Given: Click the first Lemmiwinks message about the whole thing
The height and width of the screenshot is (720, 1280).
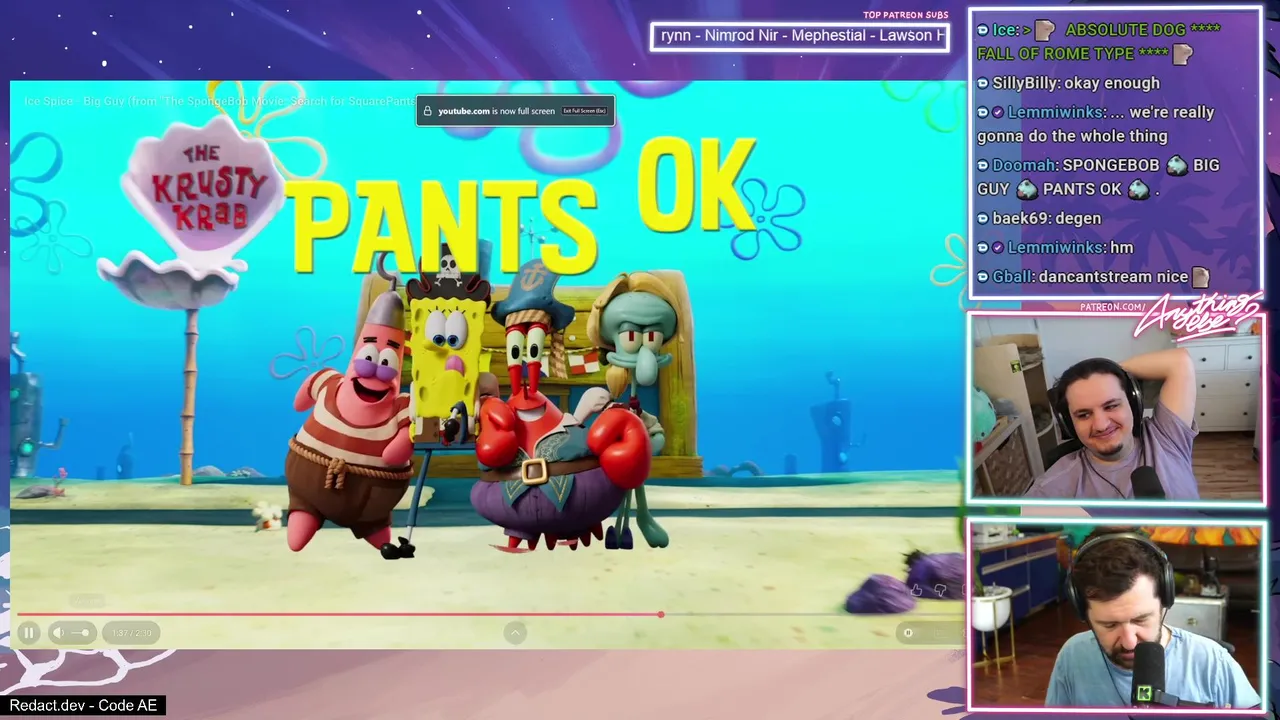Looking at the screenshot, I should (1096, 124).
